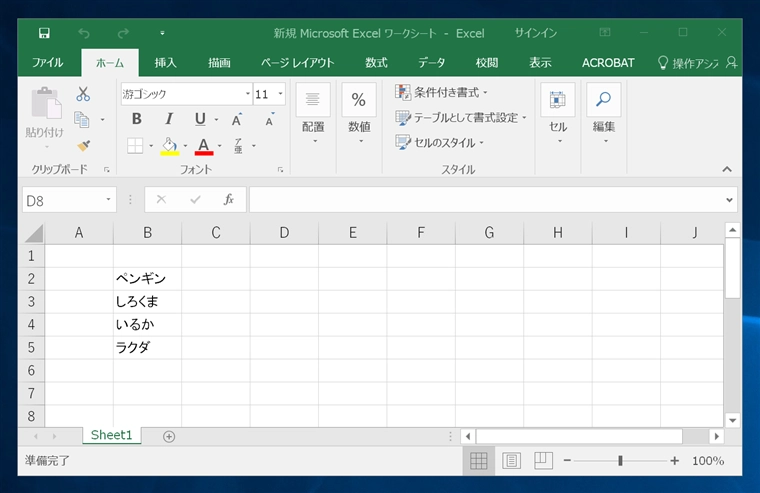Open 条件付き書式 conditional formatting
Viewport: 760px width, 493px height.
coord(441,92)
